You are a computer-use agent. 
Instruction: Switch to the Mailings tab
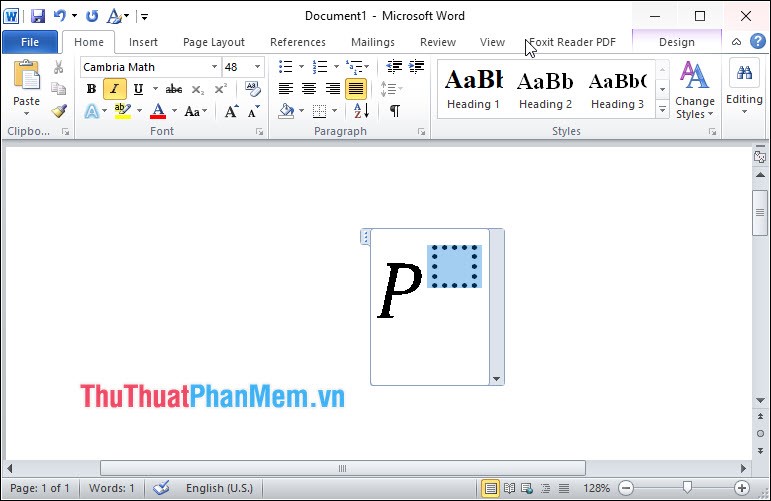pyautogui.click(x=373, y=42)
